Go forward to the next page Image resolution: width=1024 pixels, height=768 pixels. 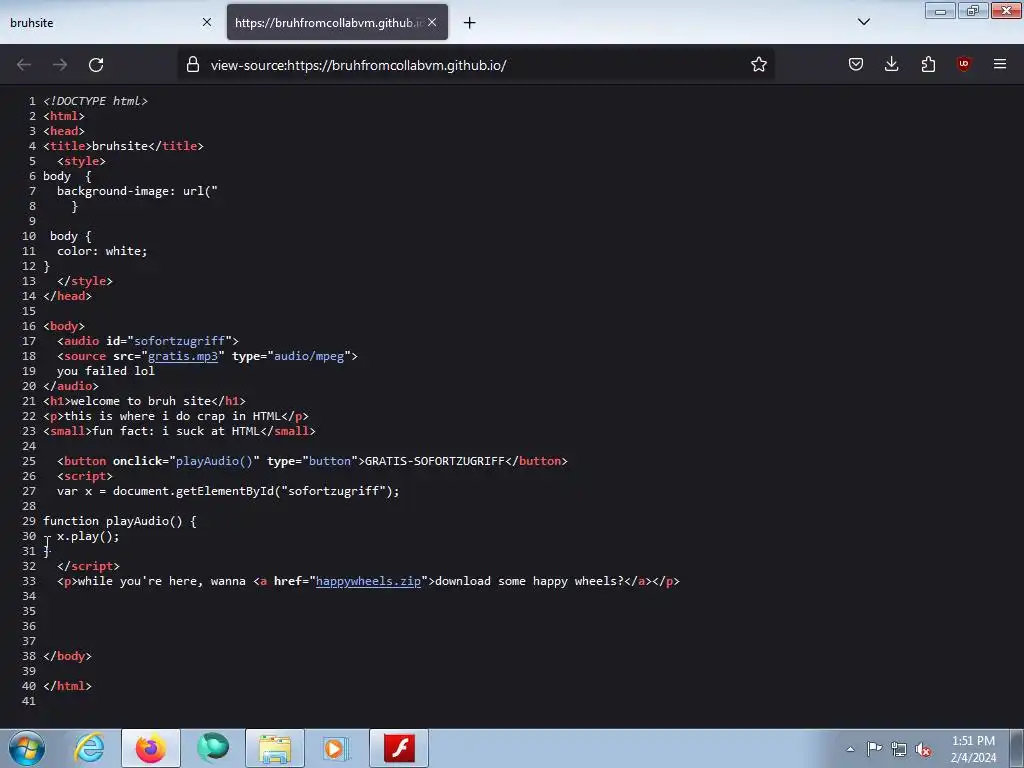pyautogui.click(x=60, y=65)
